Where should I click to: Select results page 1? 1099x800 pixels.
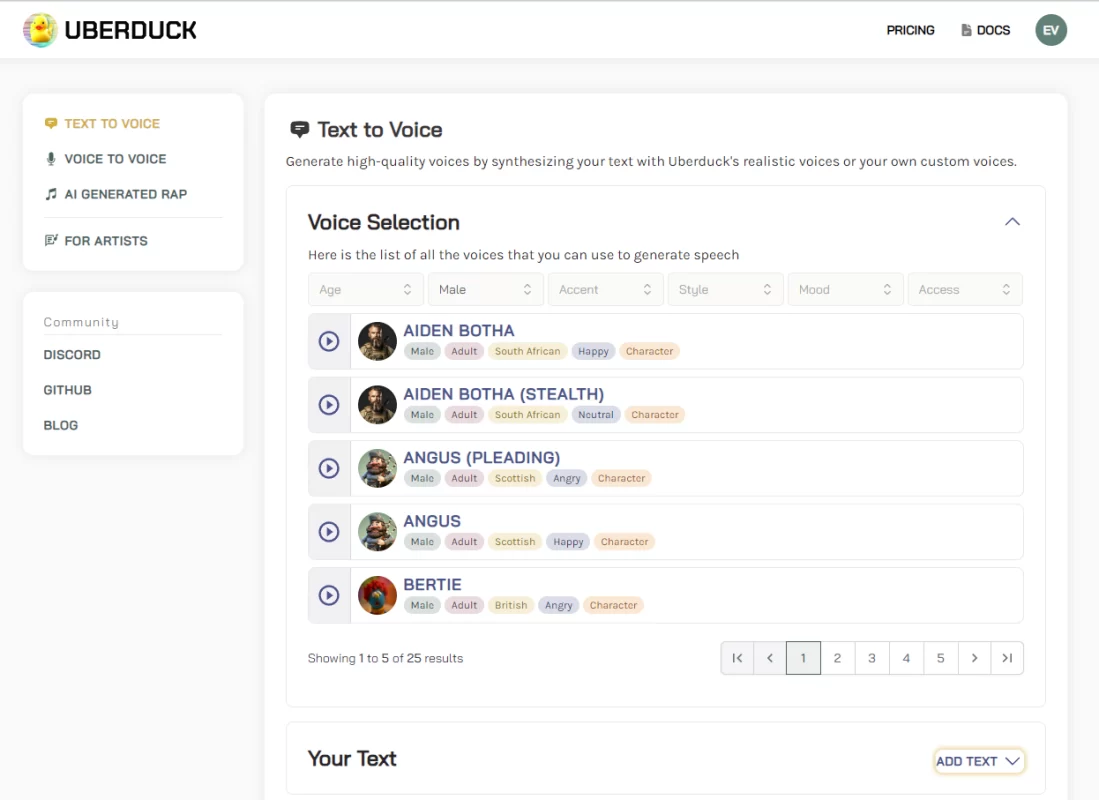coord(803,658)
